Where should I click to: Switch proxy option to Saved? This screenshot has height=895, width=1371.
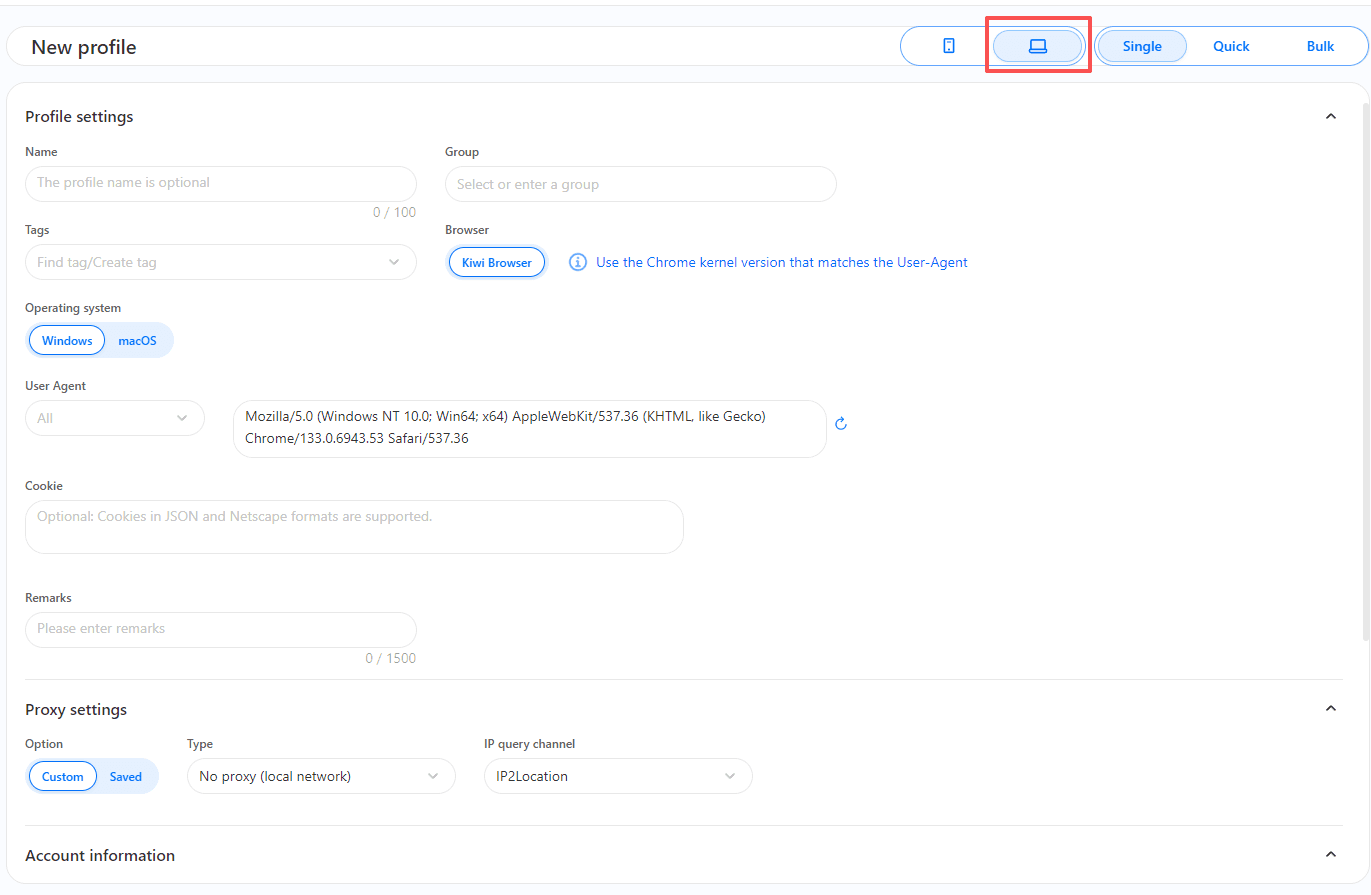coord(126,776)
